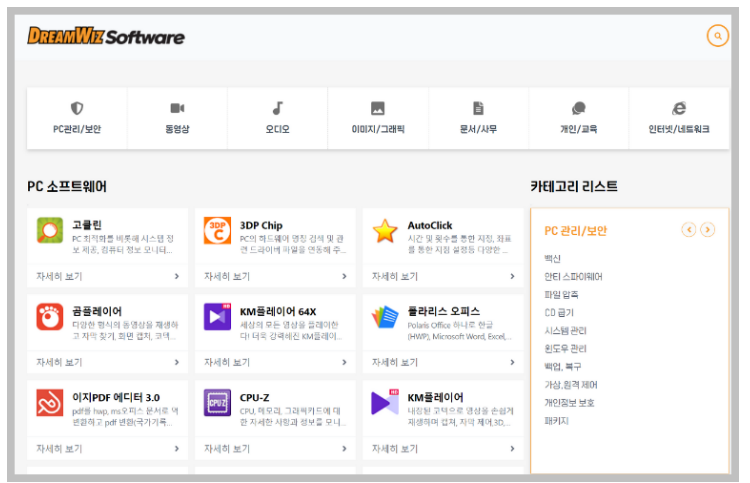The image size is (750, 483).
Task: Expand 자세히 보기 chevron for 폴라리스 오피스
Action: 512,362
